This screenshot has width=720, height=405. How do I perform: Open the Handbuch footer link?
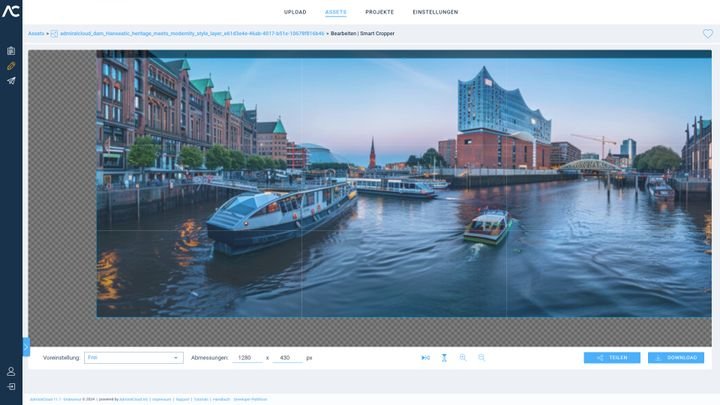(221, 399)
